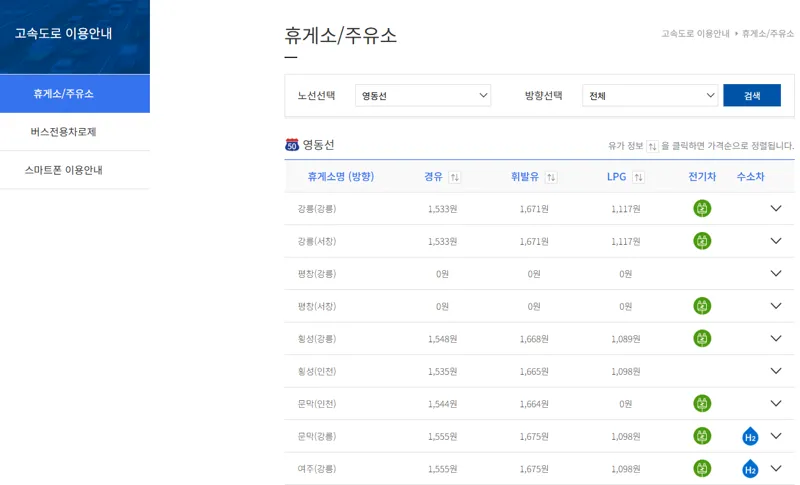
Task: Expand details for 문막(인천) row
Action: click(776, 404)
